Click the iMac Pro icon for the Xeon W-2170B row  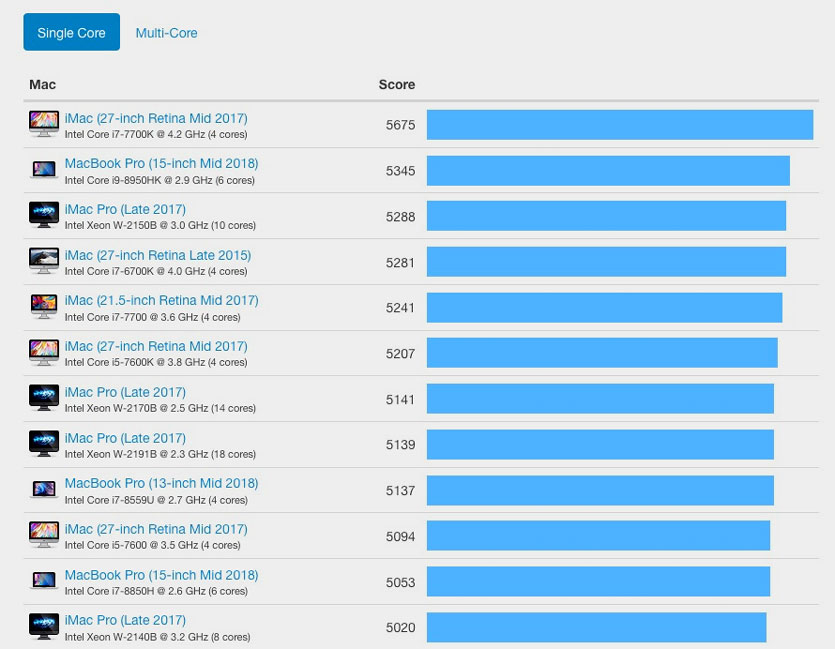[44, 398]
